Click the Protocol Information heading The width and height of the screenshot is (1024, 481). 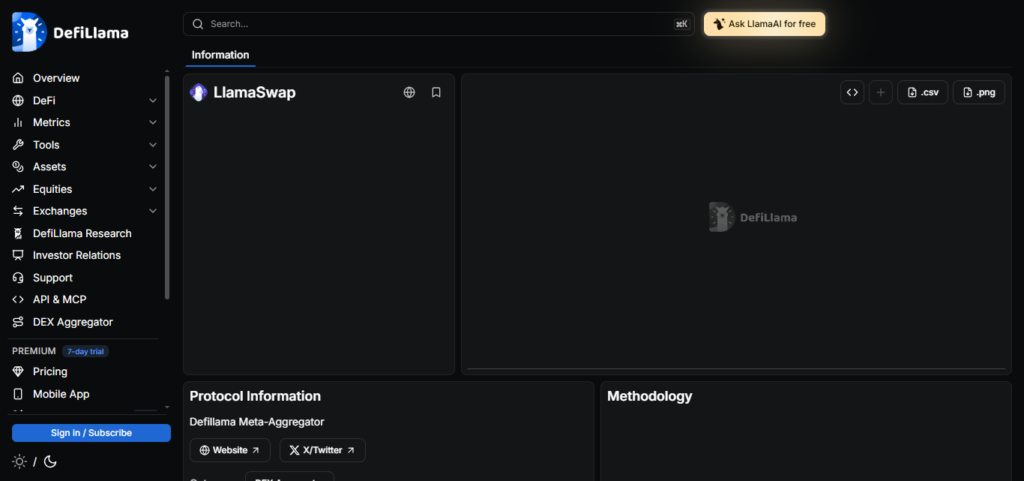coord(255,396)
